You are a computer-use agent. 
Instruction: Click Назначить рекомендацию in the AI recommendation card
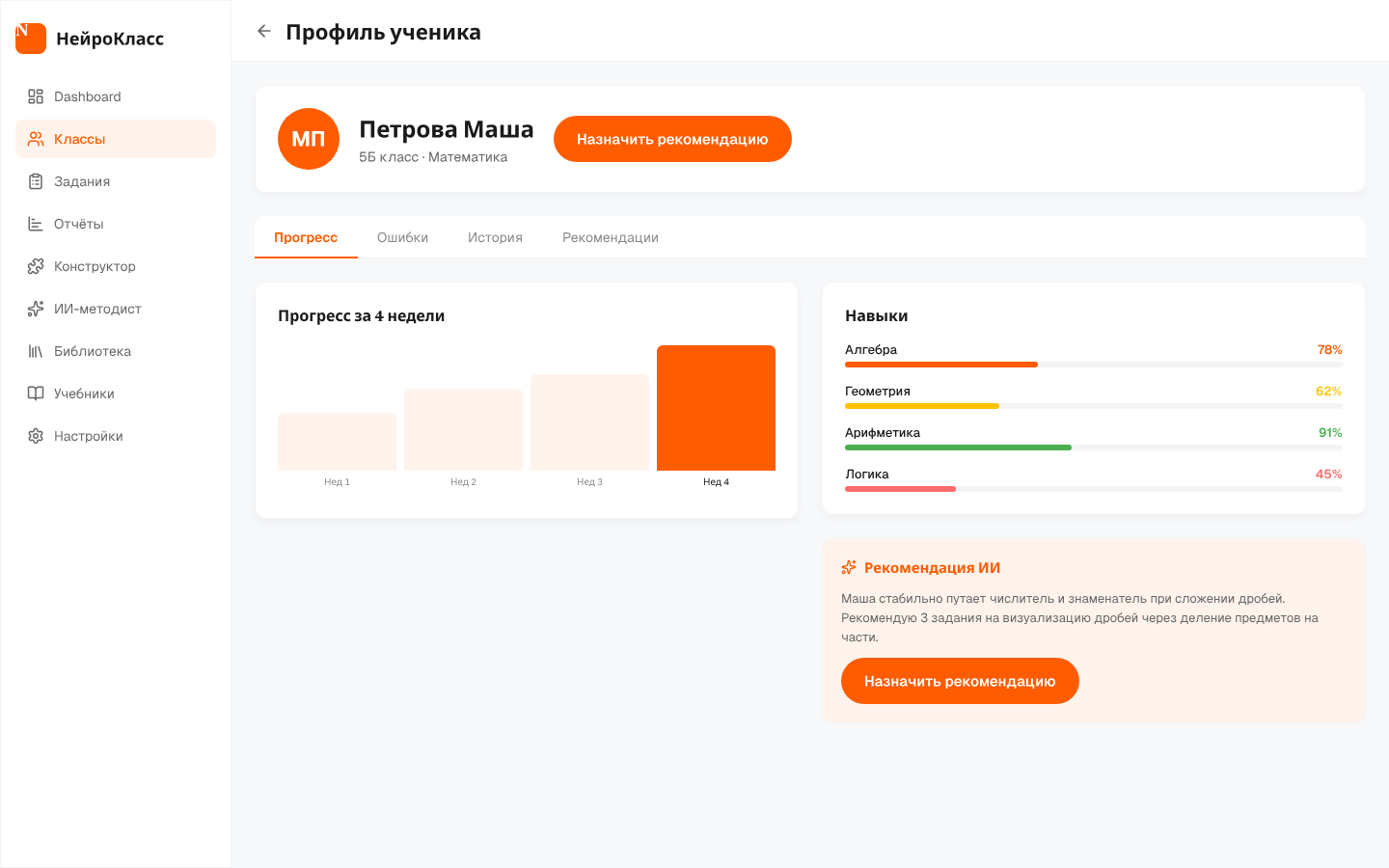coord(960,680)
